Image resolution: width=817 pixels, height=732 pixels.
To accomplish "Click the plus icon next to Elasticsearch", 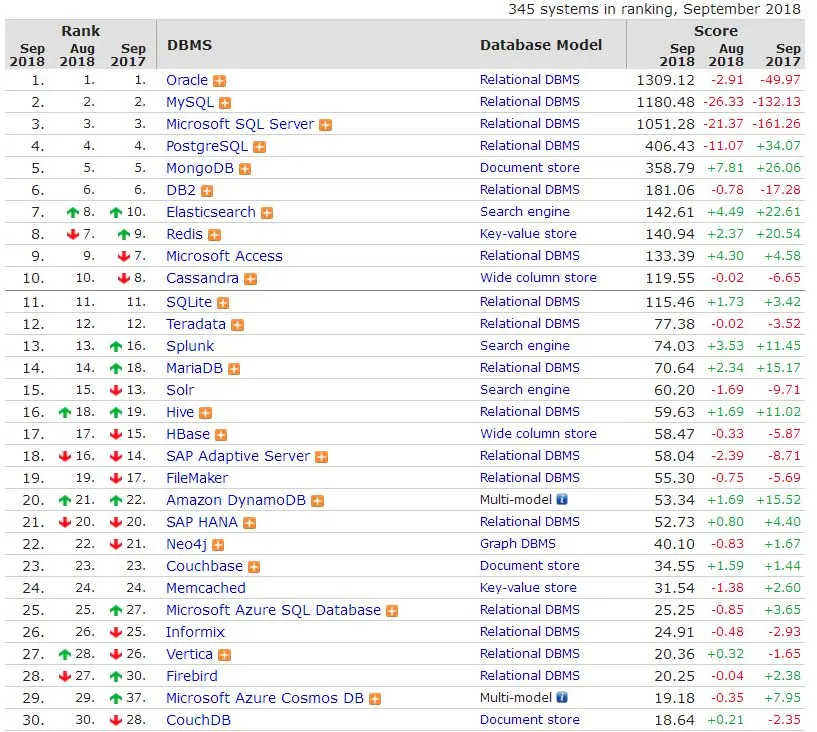I will click(267, 213).
